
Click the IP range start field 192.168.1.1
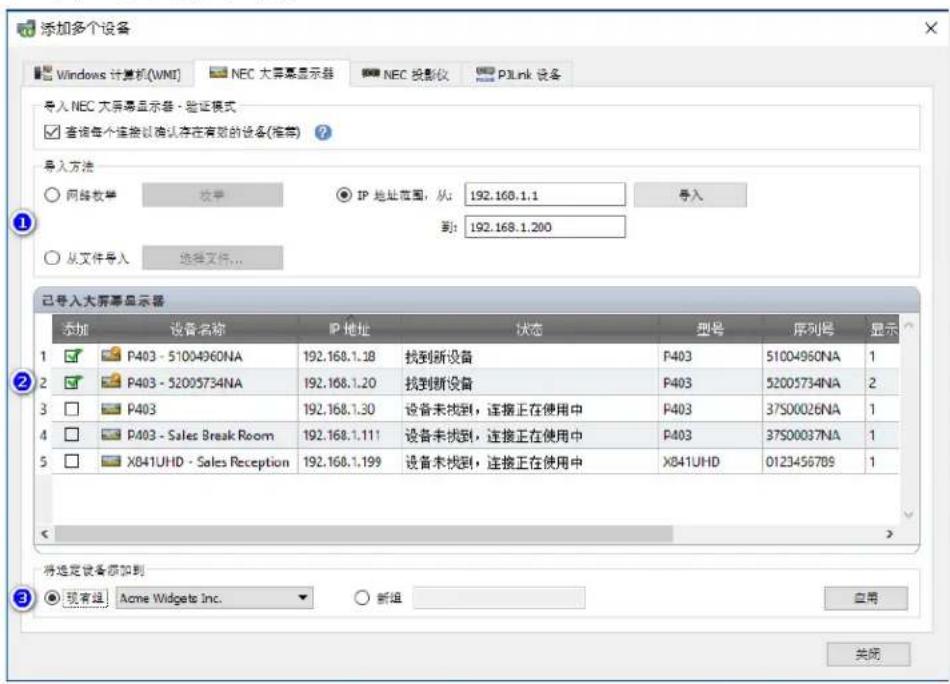point(545,195)
